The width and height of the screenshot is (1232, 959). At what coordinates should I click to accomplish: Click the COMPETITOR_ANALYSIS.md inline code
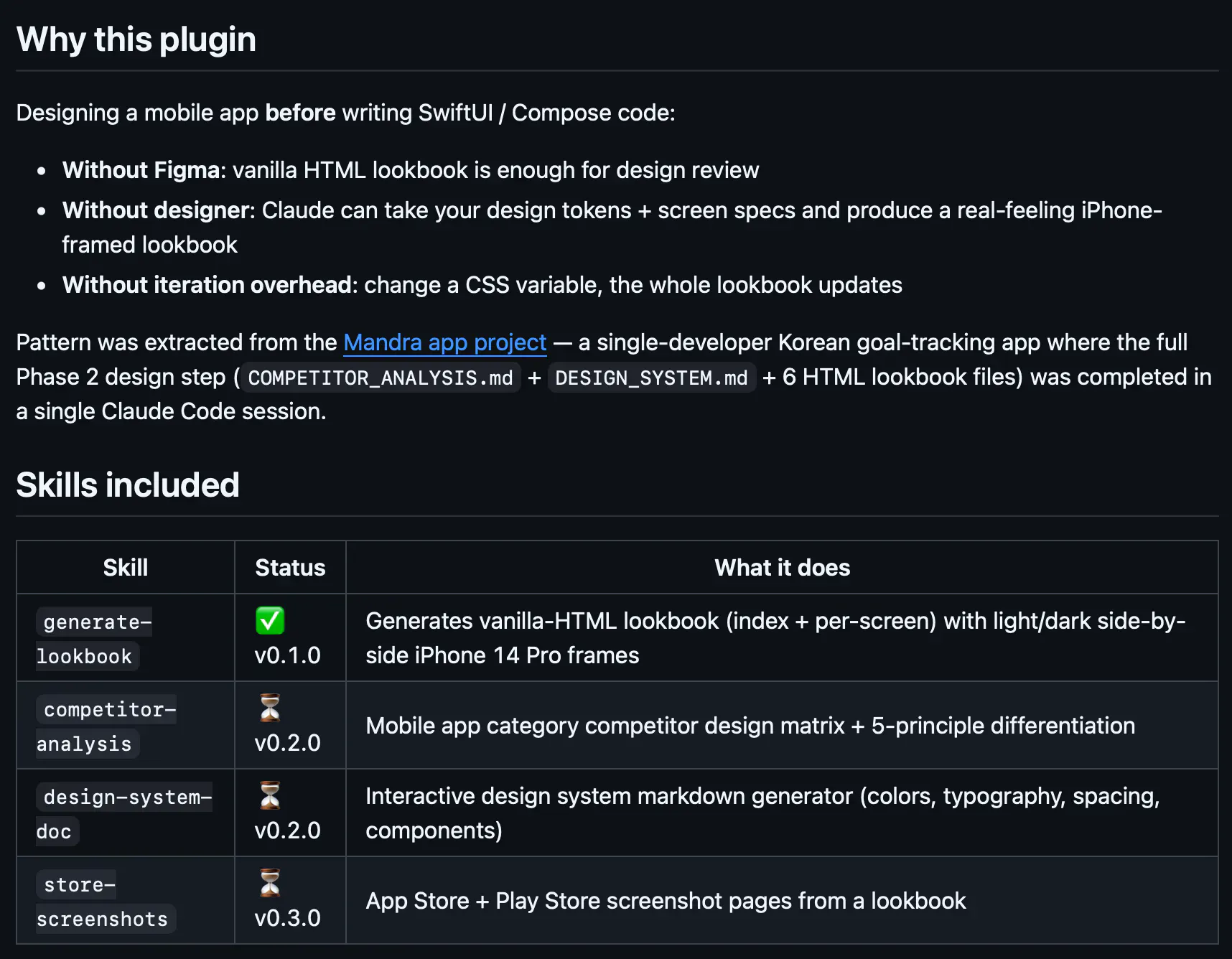coord(381,378)
